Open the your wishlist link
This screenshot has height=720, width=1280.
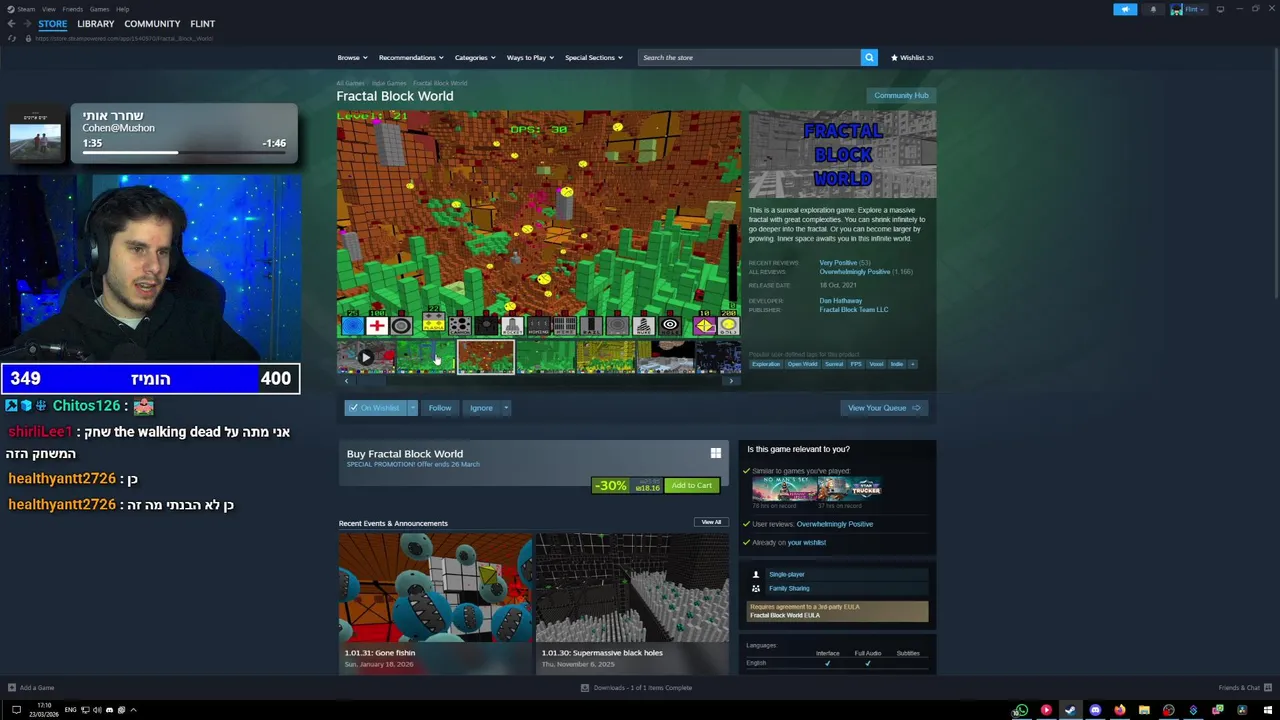pyautogui.click(x=807, y=542)
